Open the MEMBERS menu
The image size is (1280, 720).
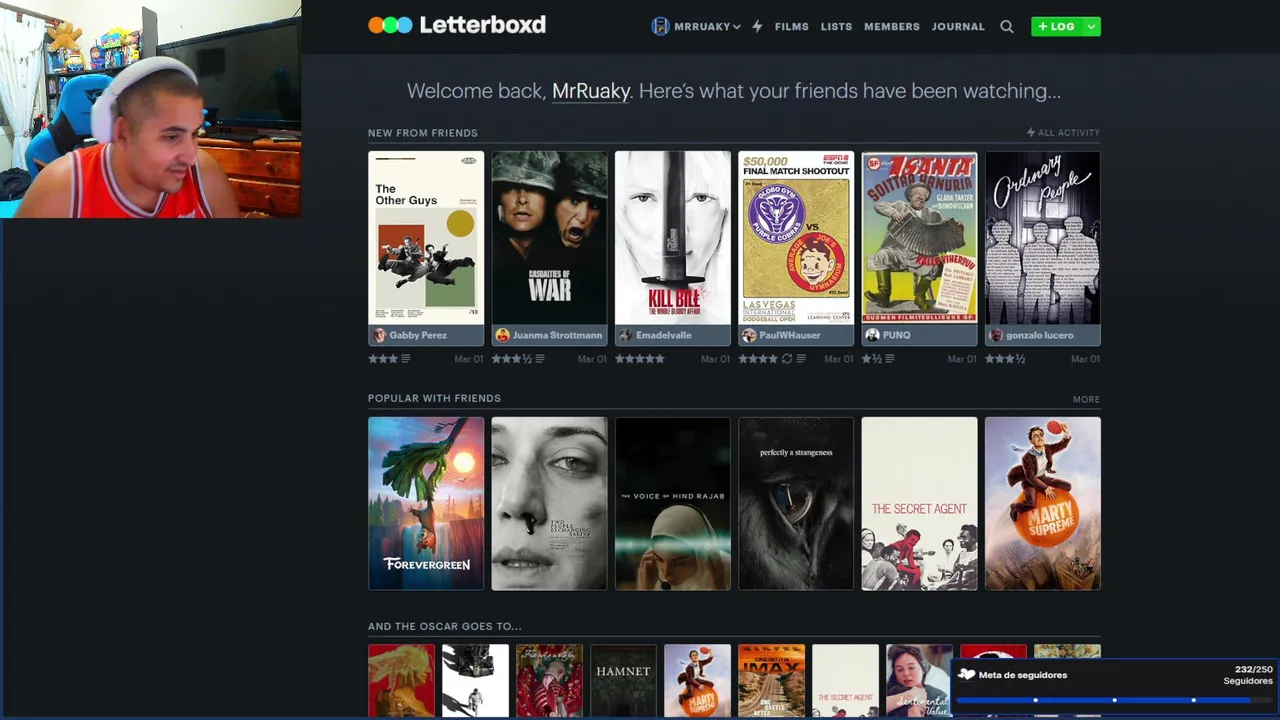click(892, 27)
